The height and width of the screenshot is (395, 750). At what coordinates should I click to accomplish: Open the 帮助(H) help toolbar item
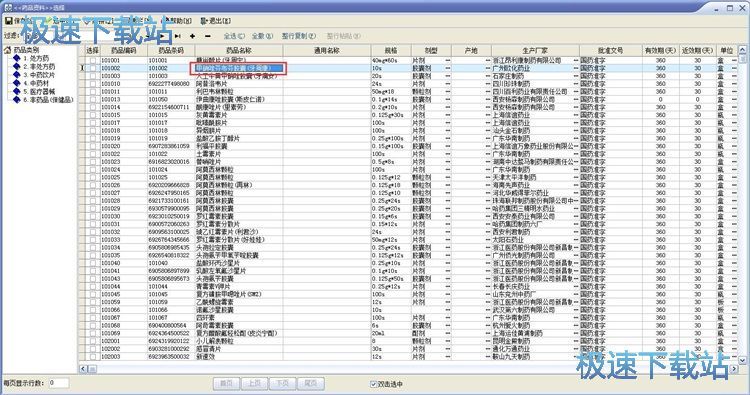180,21
